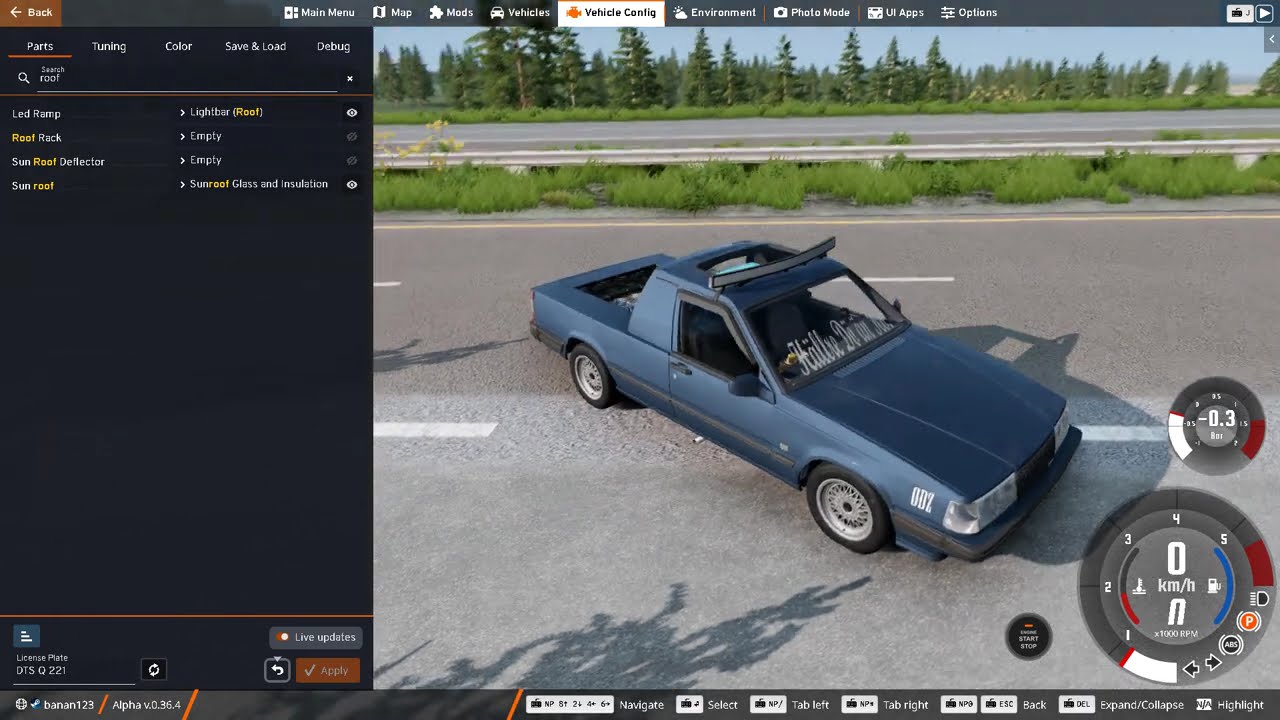Click the Apply button

click(x=327, y=670)
